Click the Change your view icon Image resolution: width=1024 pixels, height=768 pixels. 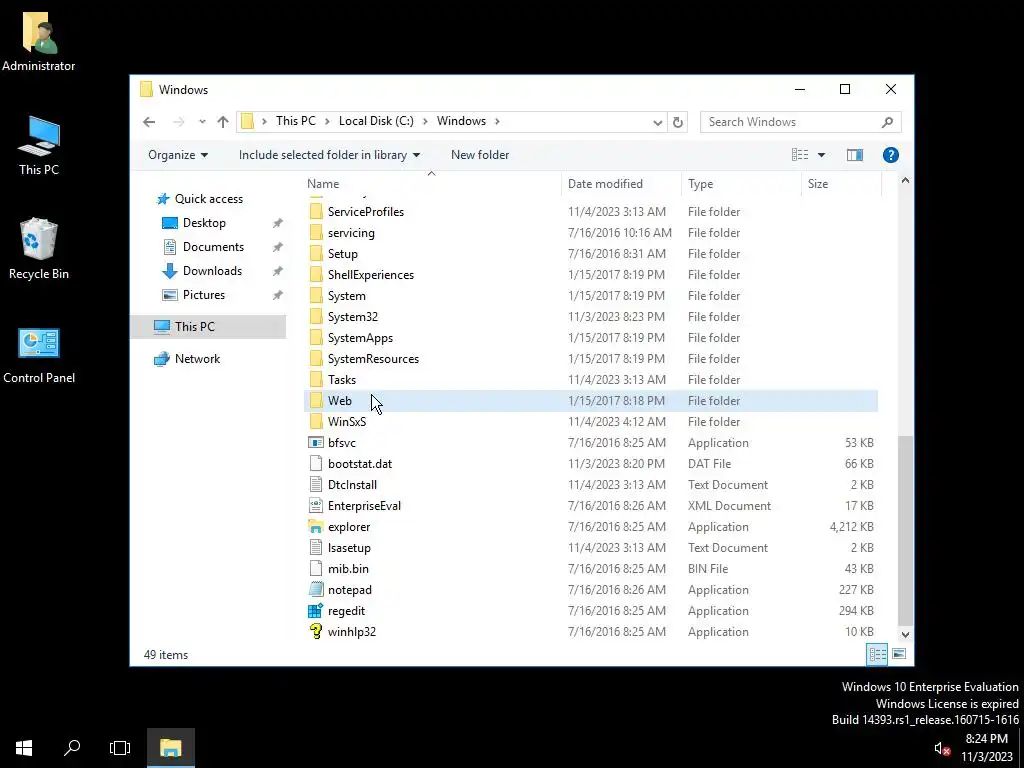click(x=800, y=155)
